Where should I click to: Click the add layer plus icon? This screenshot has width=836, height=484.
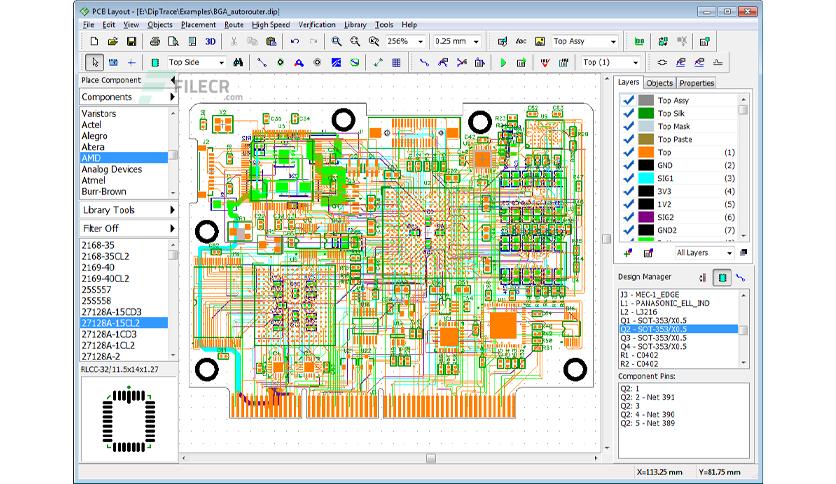[628, 253]
